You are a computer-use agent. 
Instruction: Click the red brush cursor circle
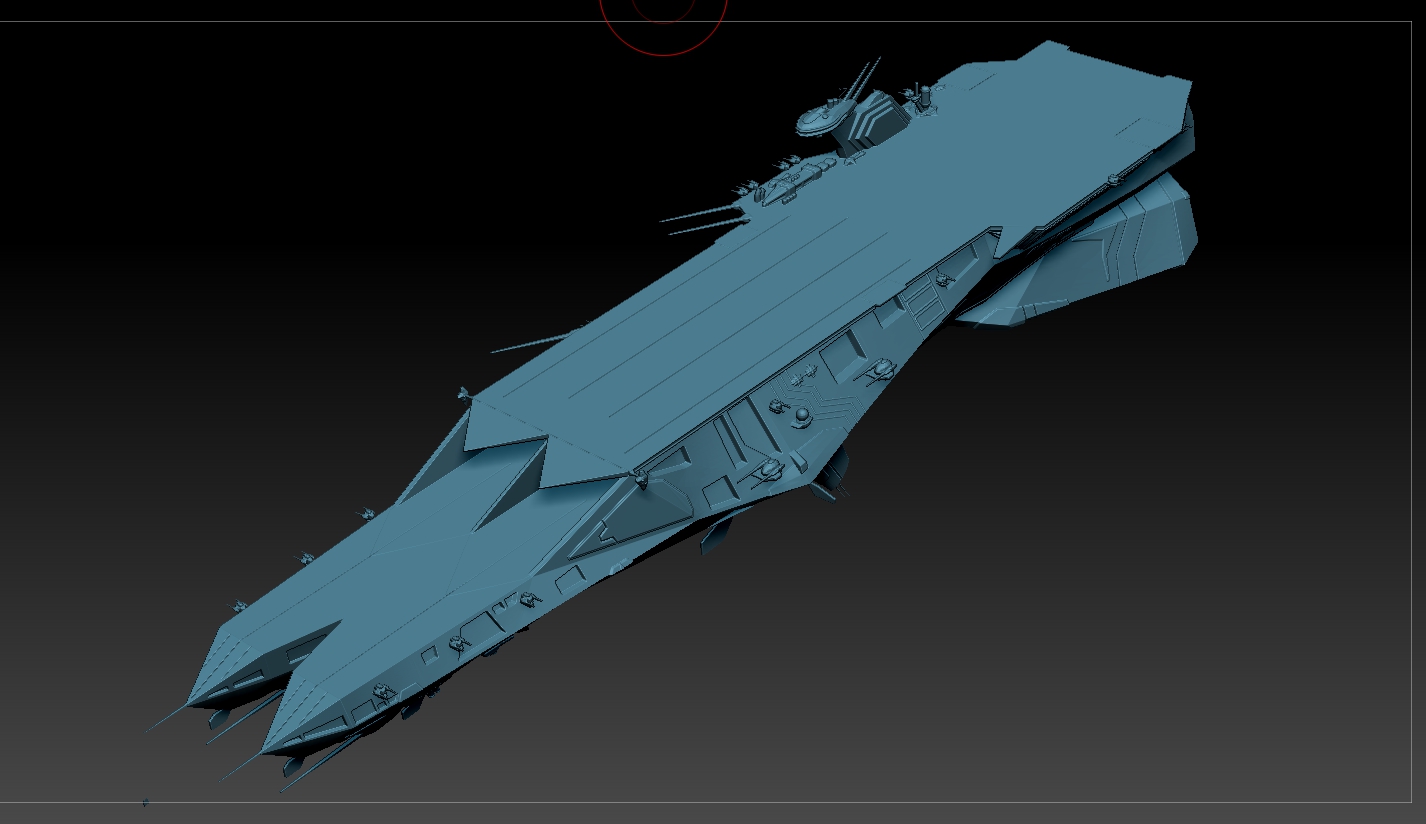click(663, 50)
